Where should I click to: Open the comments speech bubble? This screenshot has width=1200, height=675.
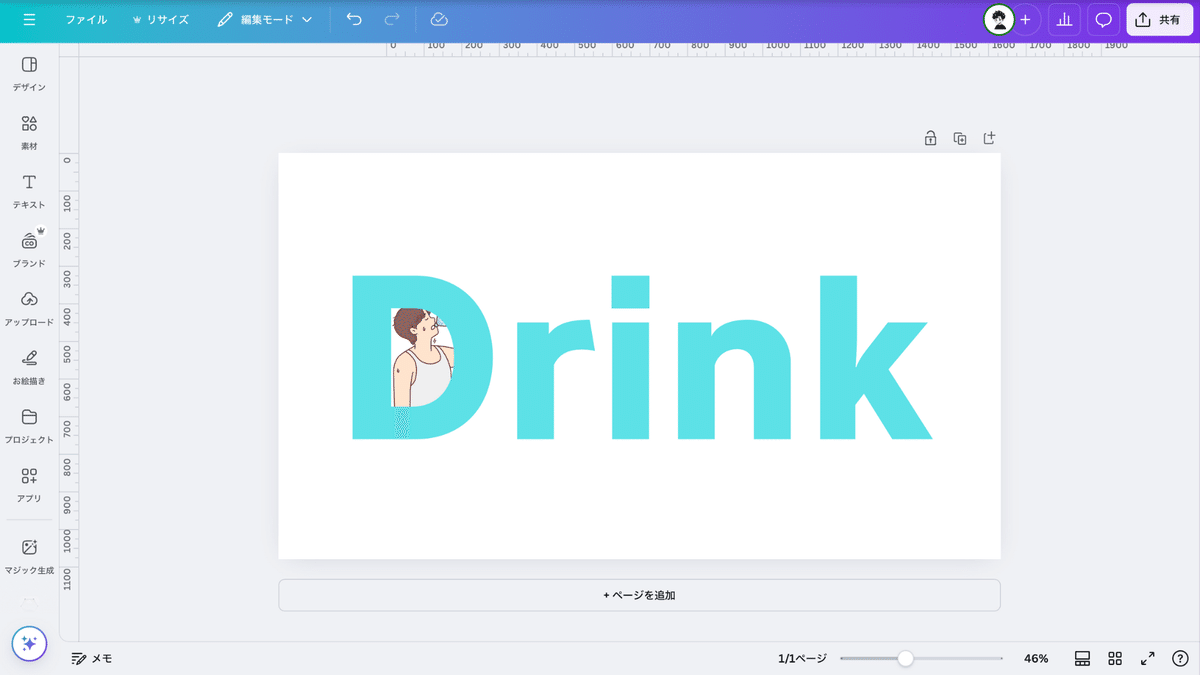pyautogui.click(x=1104, y=20)
